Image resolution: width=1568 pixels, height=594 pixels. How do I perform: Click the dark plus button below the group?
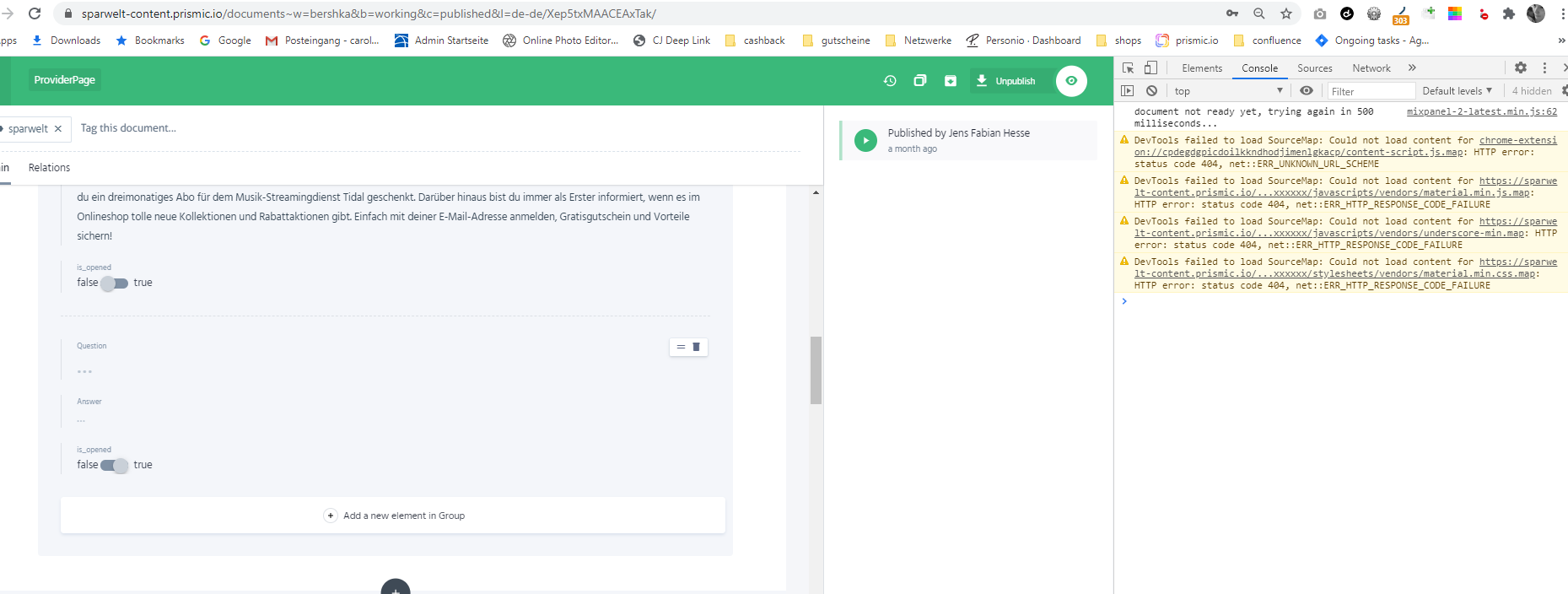(396, 587)
